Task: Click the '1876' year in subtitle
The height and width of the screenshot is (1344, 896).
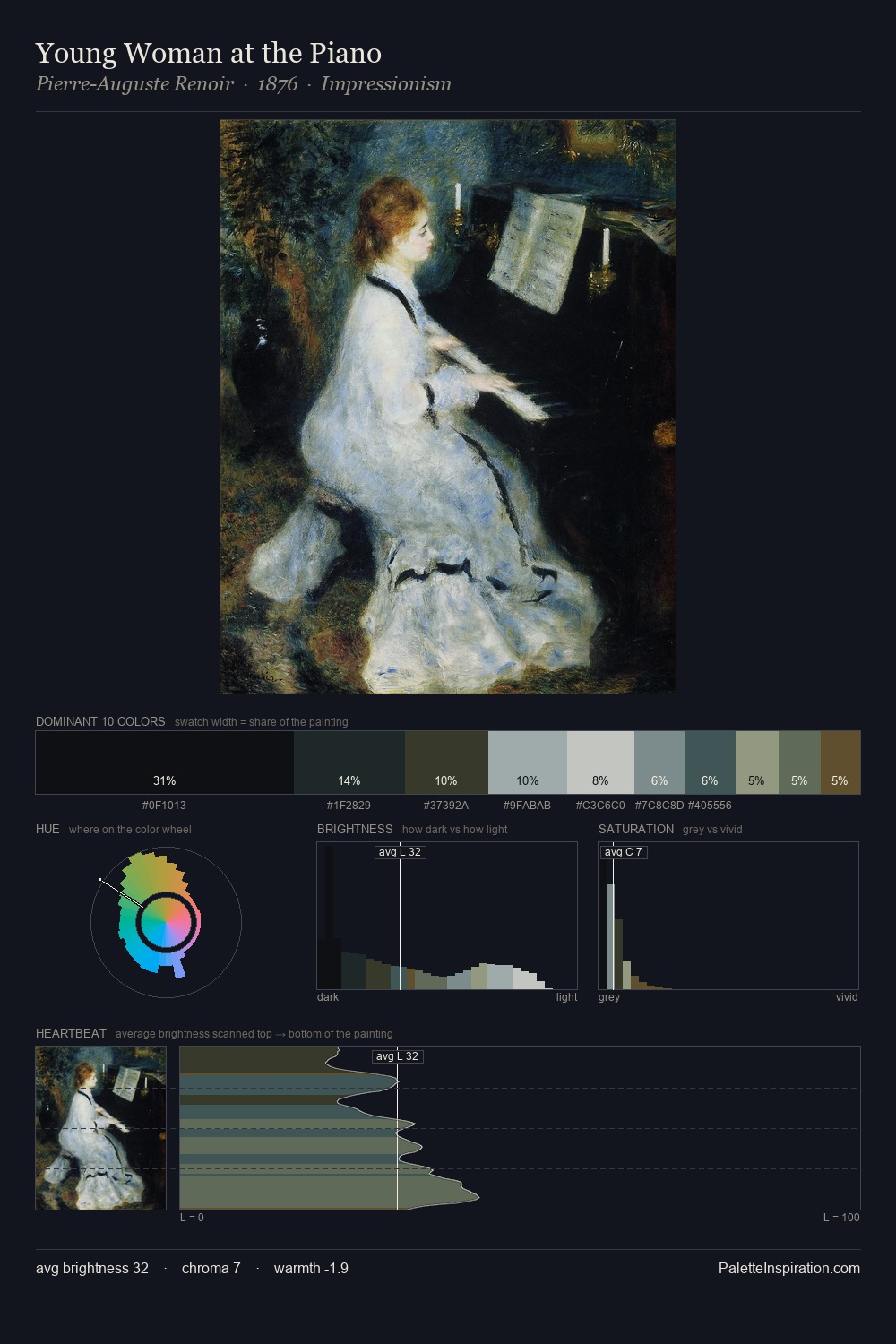Action: click(x=277, y=84)
